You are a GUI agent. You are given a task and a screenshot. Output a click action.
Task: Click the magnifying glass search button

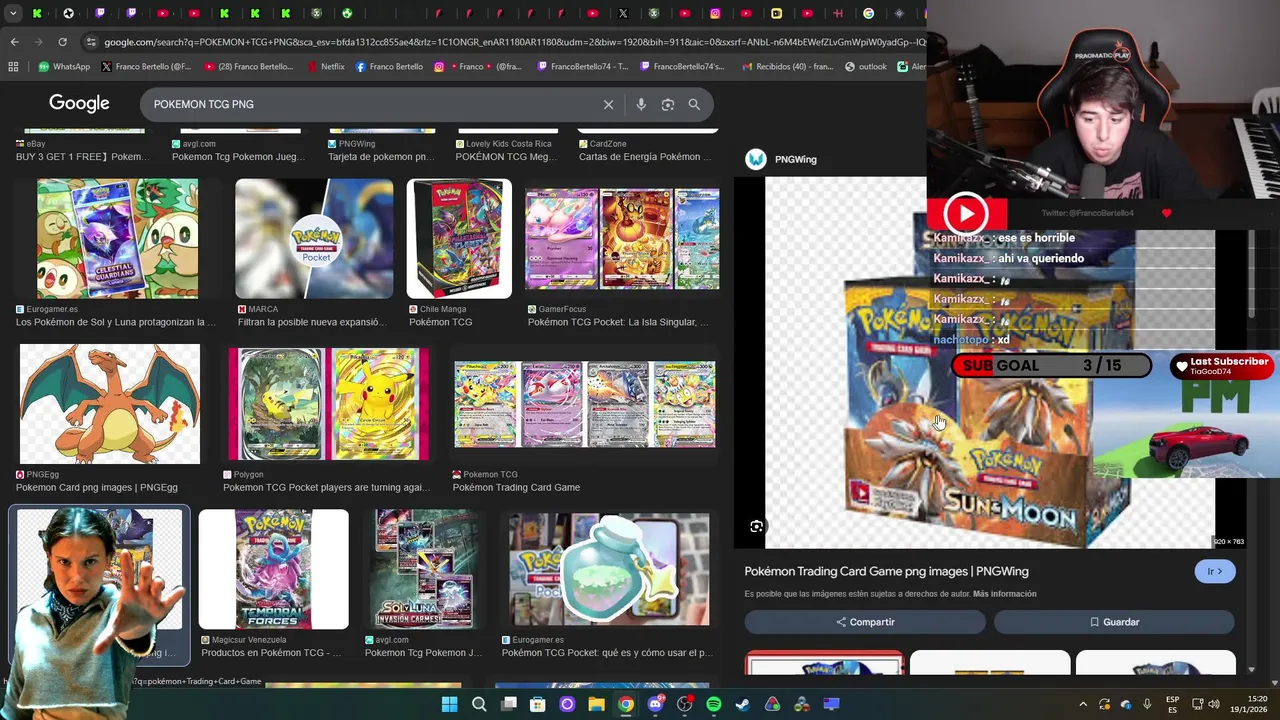(x=694, y=104)
